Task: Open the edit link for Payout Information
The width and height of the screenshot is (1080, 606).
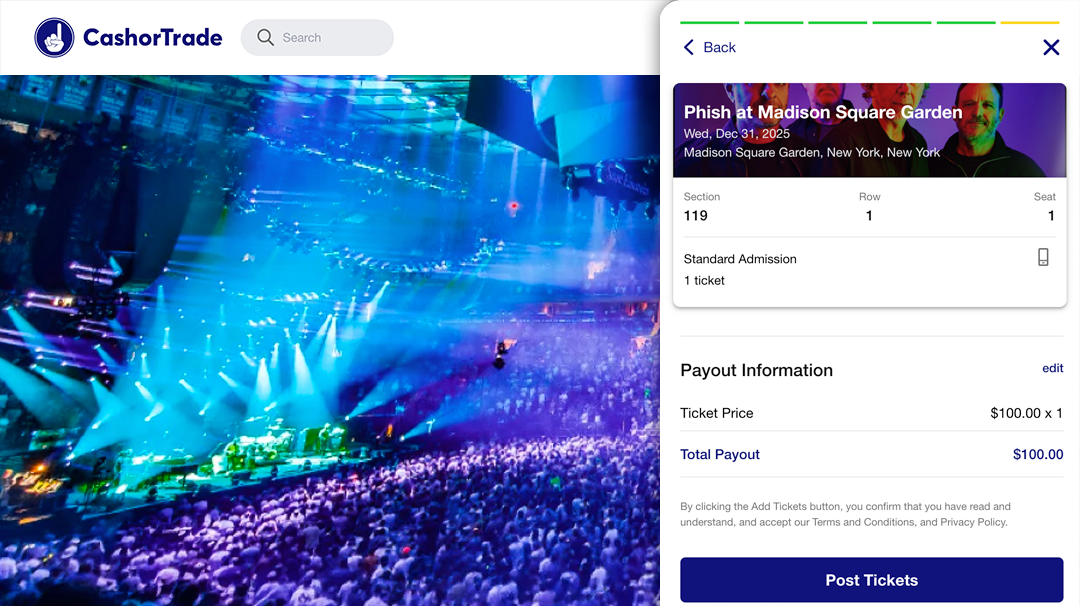Action: point(1052,368)
